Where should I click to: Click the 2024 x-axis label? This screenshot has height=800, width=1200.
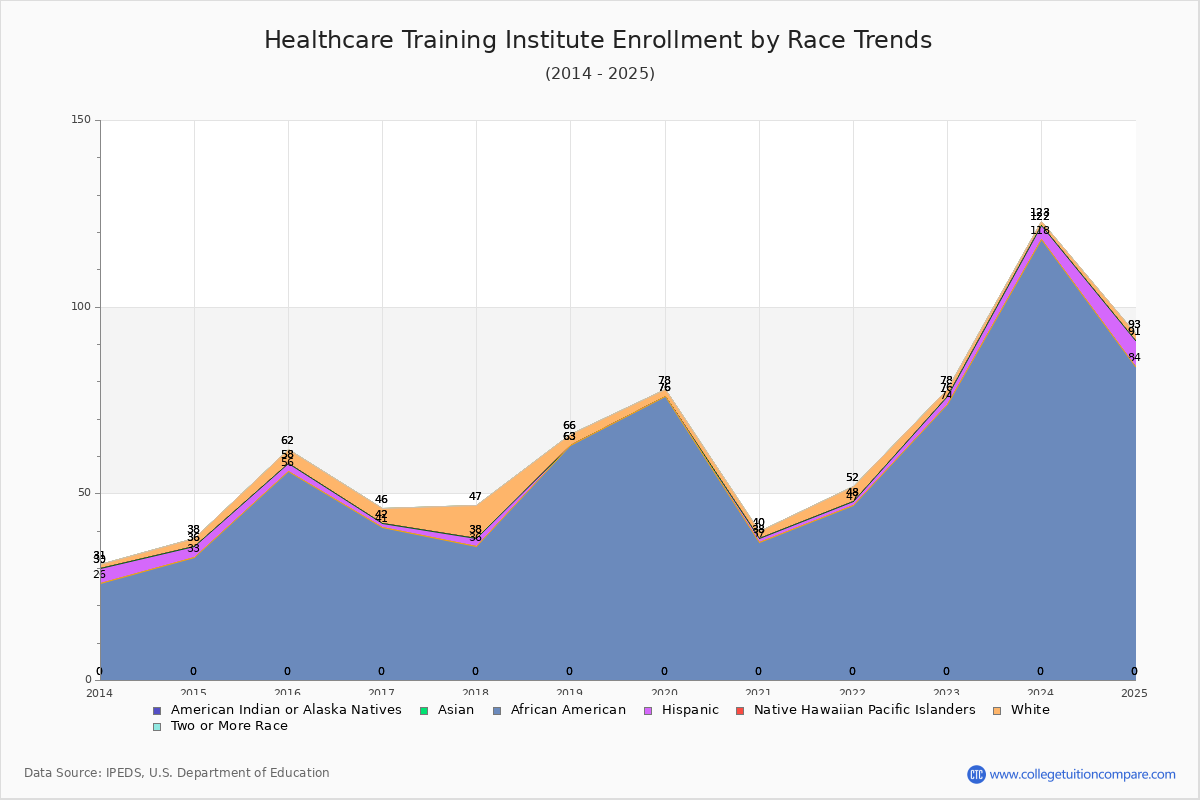(1040, 693)
